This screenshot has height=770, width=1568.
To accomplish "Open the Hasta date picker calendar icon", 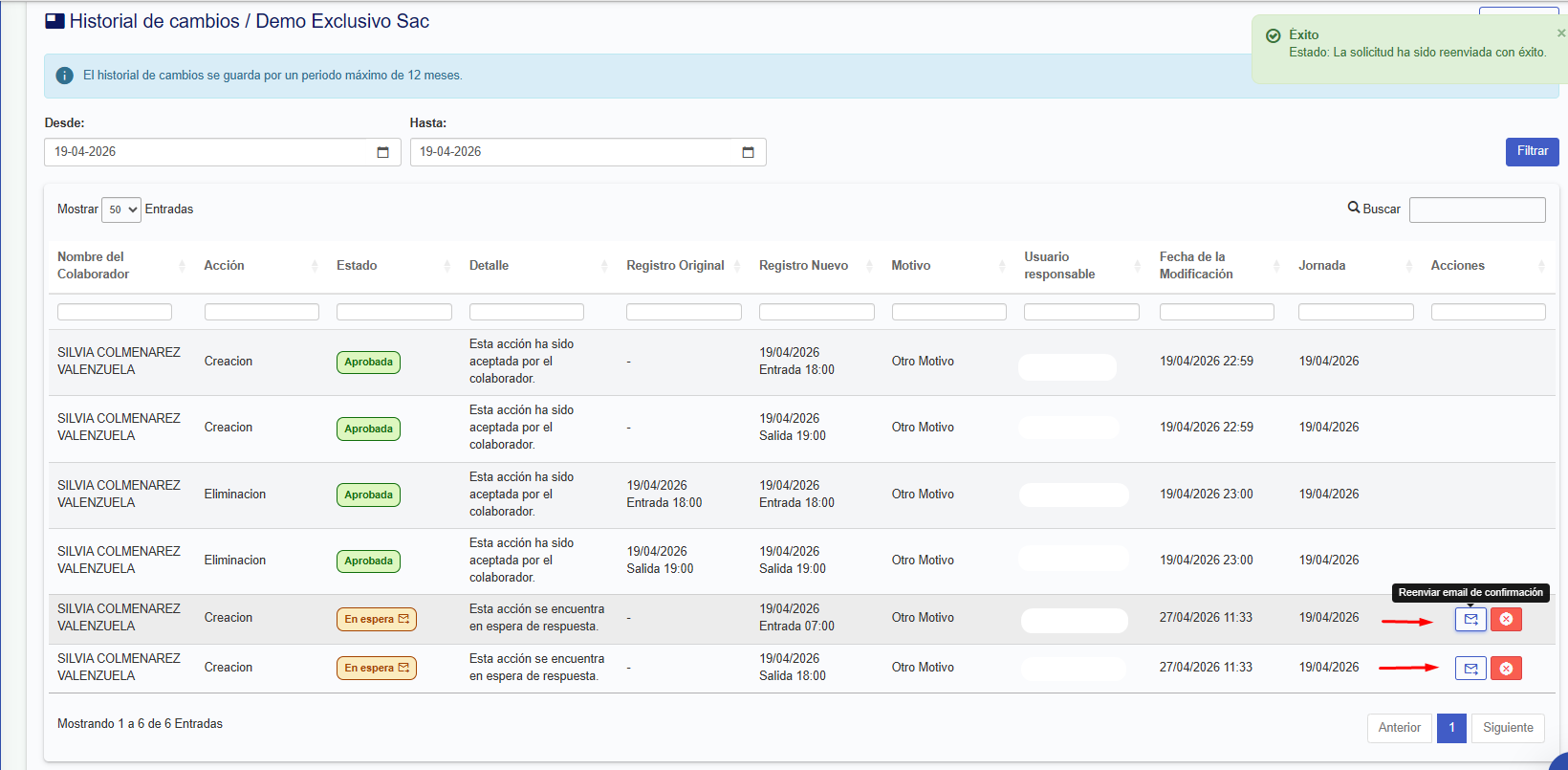I will (748, 152).
